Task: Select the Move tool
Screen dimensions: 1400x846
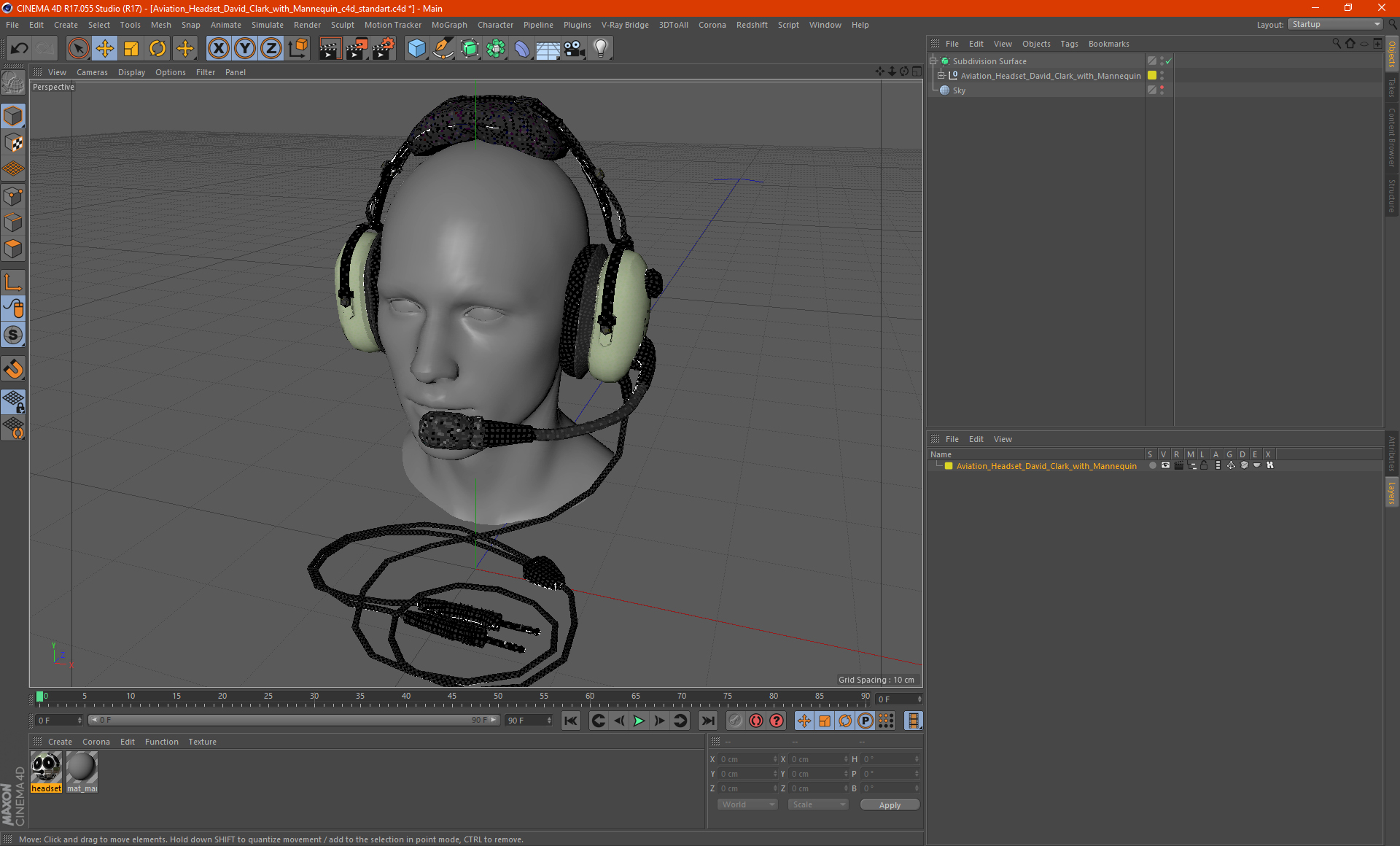Action: tap(105, 49)
